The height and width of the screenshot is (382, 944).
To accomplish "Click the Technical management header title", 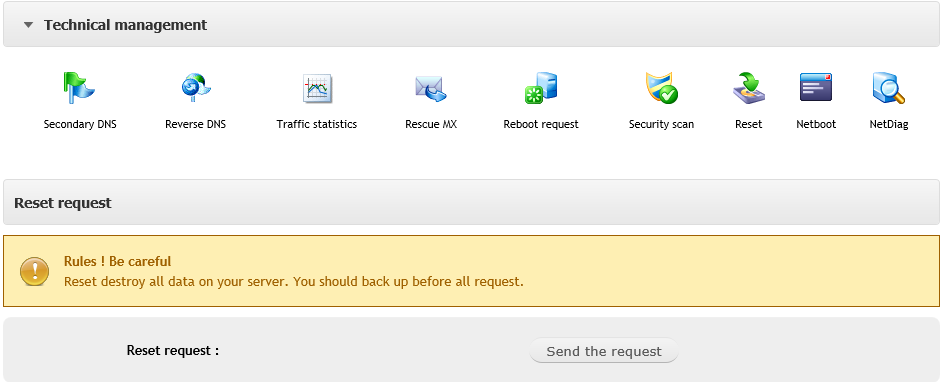I will 125,25.
